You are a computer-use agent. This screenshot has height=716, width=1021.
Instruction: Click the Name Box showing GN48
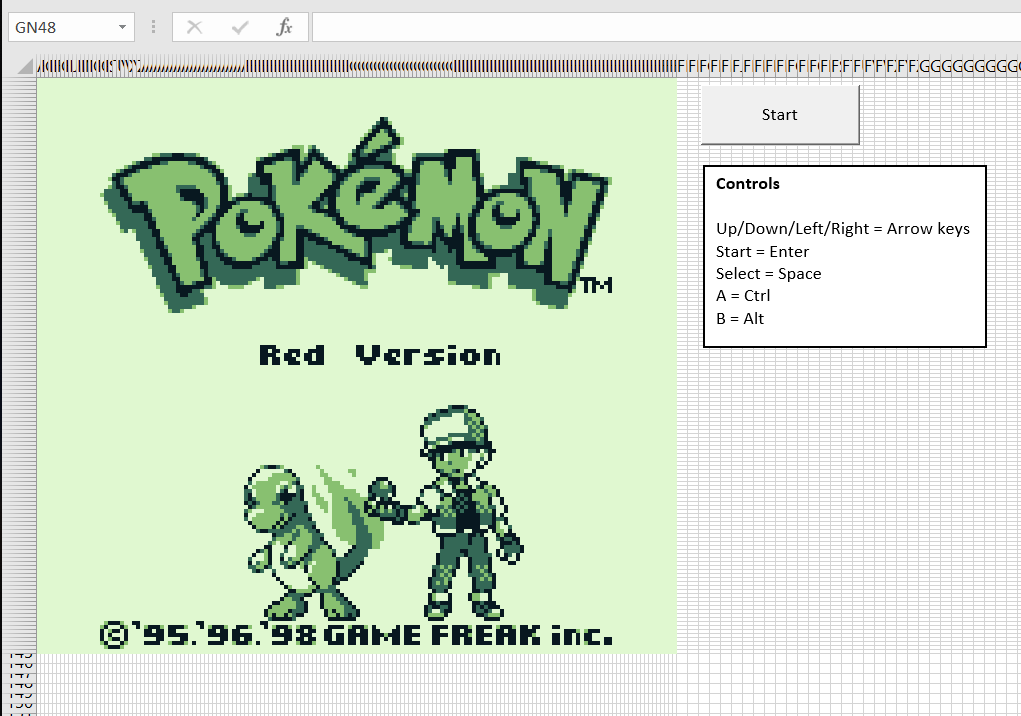coord(72,27)
